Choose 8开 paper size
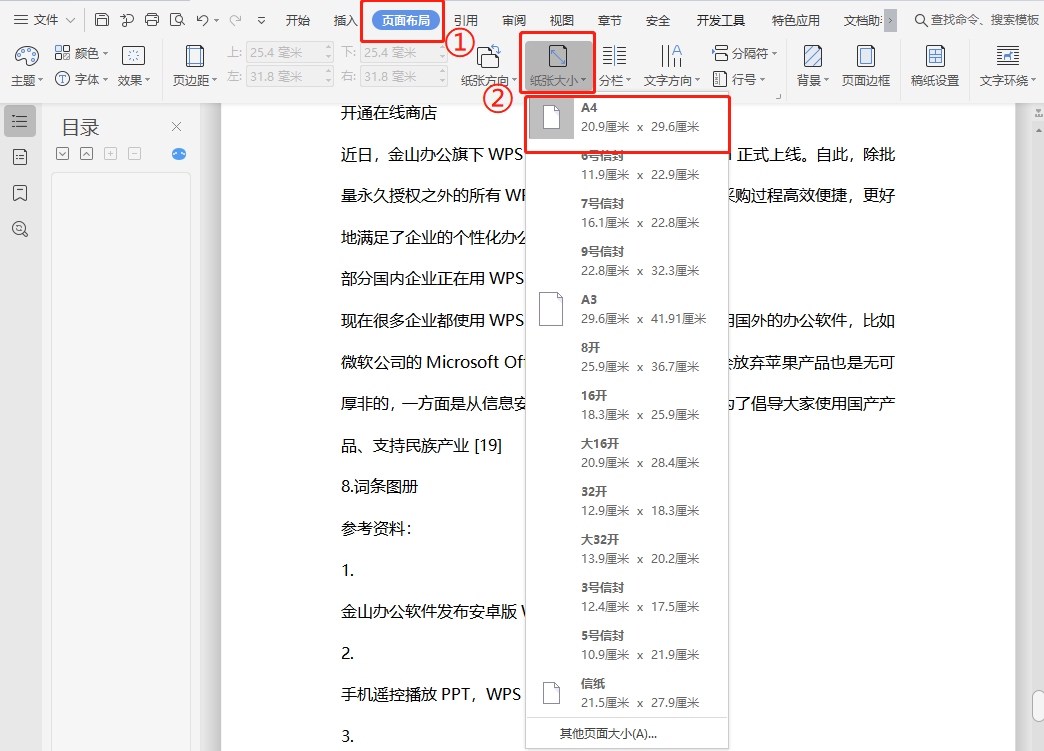Viewport: 1044px width, 751px height. coord(627,357)
